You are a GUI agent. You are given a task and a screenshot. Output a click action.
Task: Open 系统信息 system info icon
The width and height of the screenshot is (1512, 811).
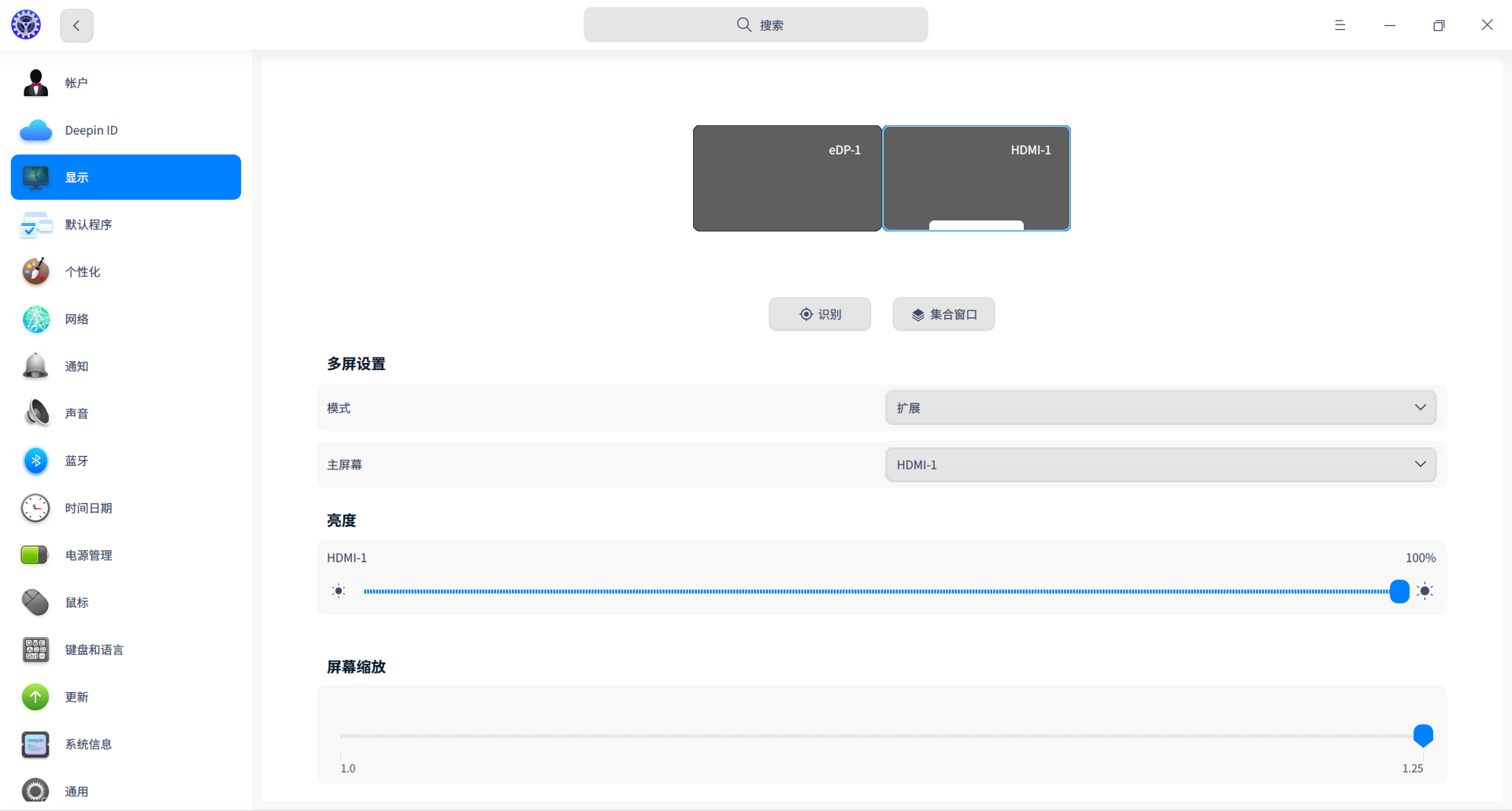tap(35, 744)
